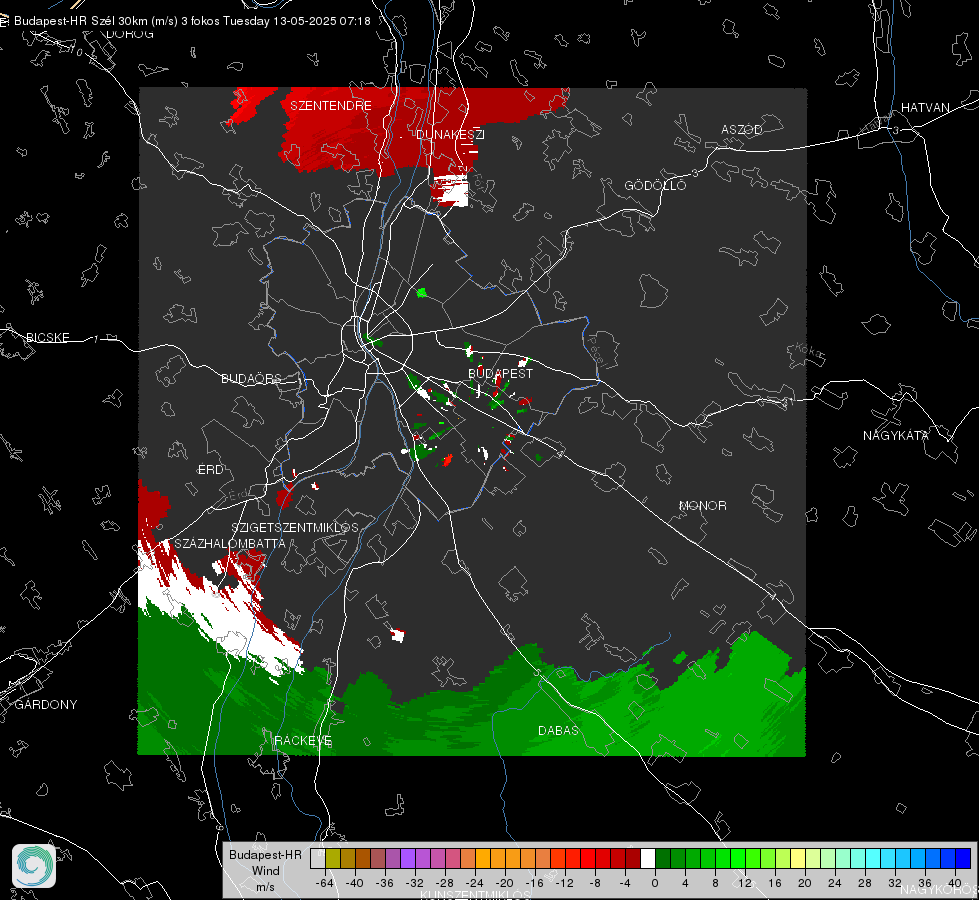The width and height of the screenshot is (979, 900).
Task: Click the swirl logo icon
Action: (34, 866)
